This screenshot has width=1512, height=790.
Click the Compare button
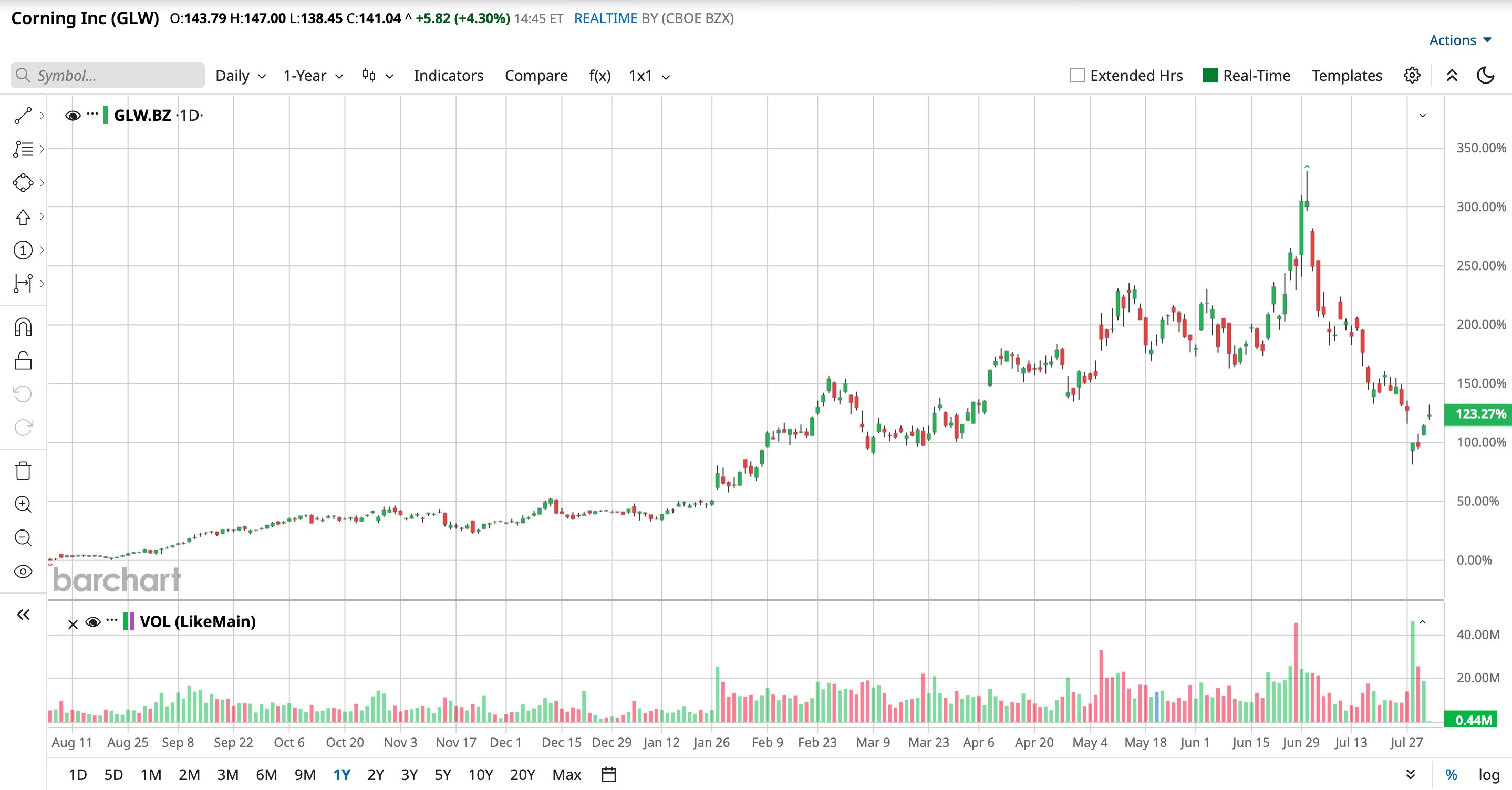536,76
